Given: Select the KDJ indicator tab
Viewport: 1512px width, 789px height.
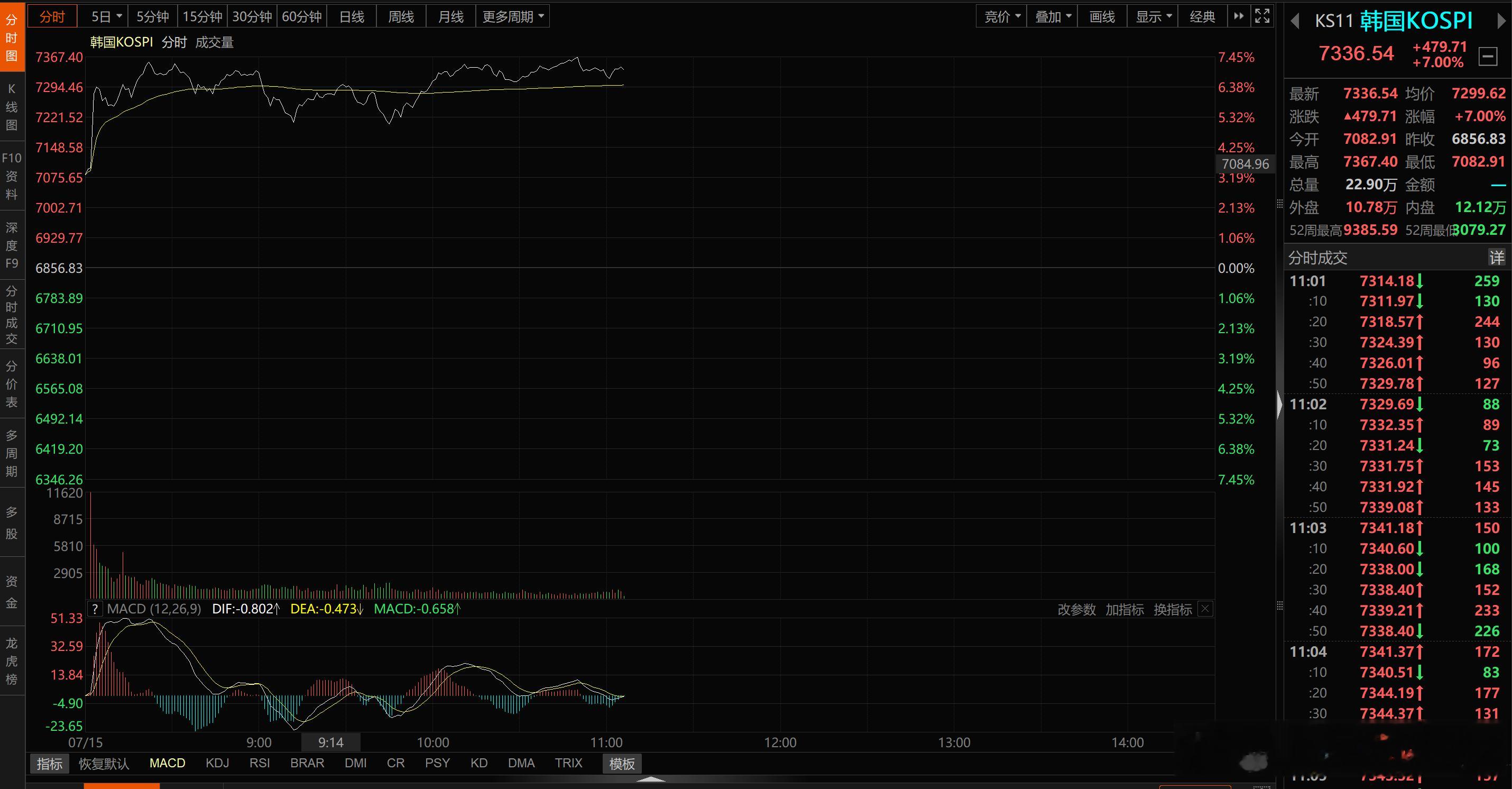Looking at the screenshot, I should point(217,763).
